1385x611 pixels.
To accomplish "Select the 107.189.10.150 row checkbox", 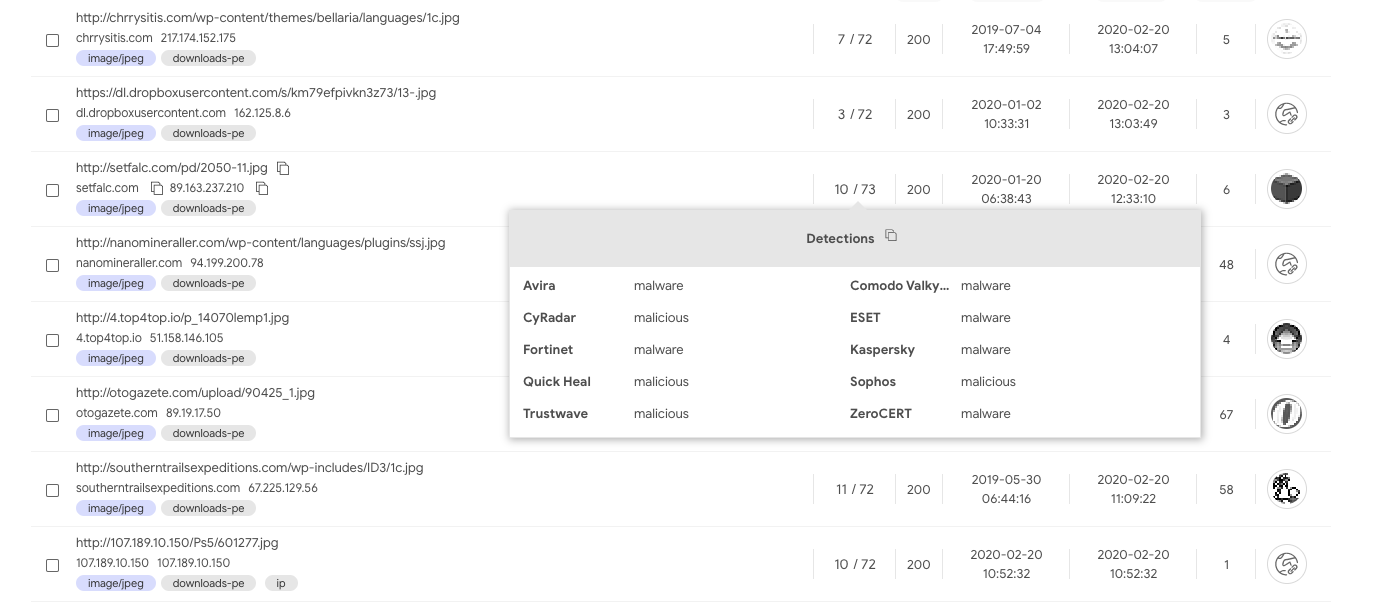I will pos(53,565).
